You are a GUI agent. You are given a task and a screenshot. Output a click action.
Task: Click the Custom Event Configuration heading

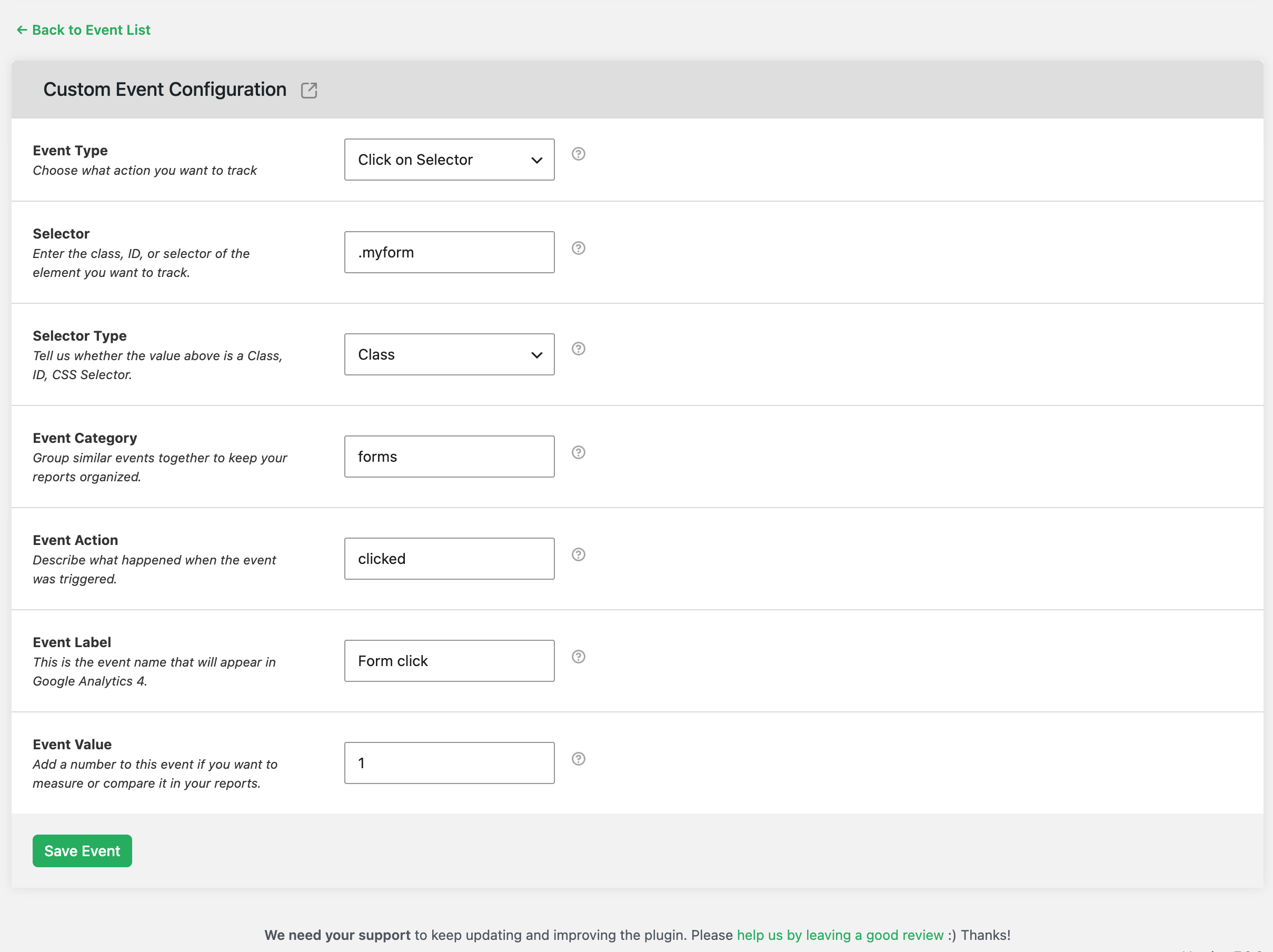tap(165, 90)
